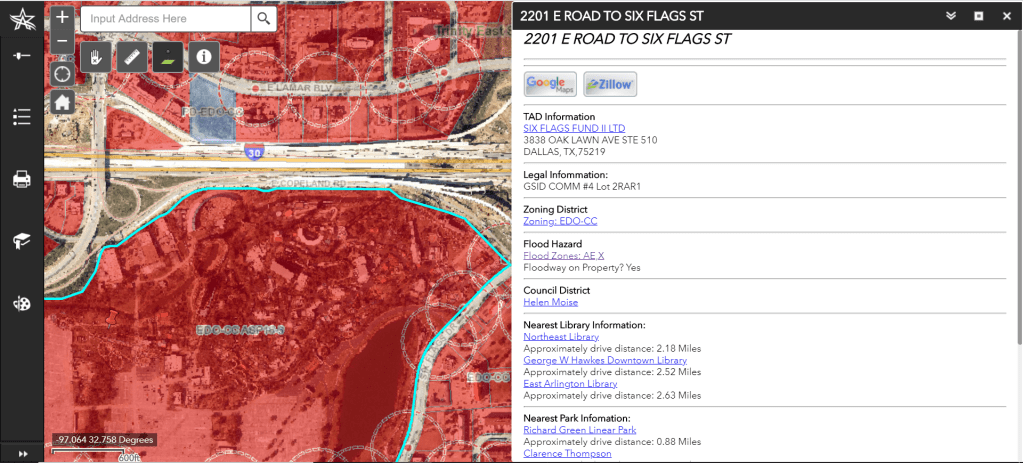The image size is (1023, 463).
Task: Open the info widget
Action: [x=203, y=56]
